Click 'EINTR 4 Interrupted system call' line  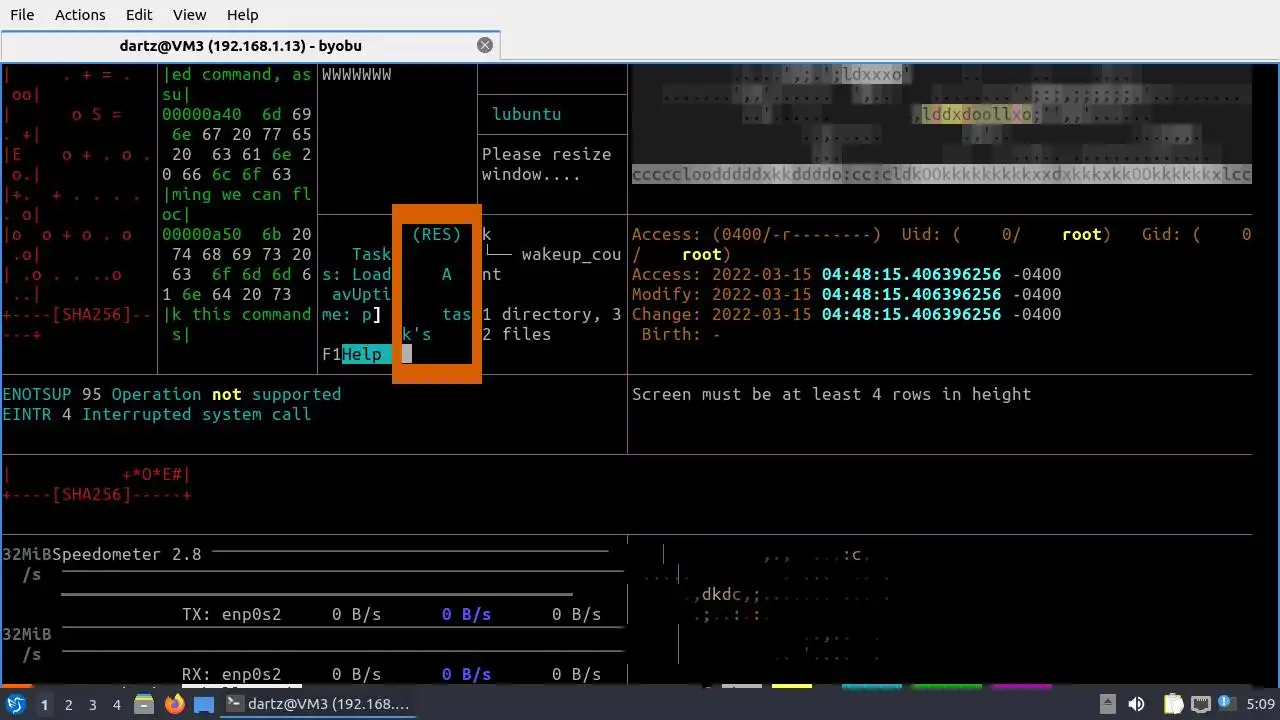click(x=157, y=414)
